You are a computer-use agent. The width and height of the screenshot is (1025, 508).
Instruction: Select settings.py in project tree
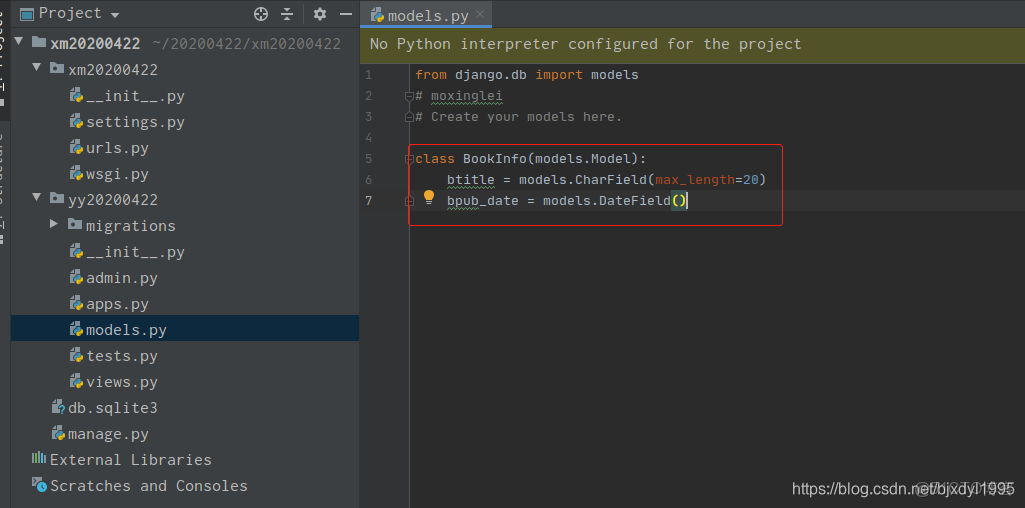135,122
